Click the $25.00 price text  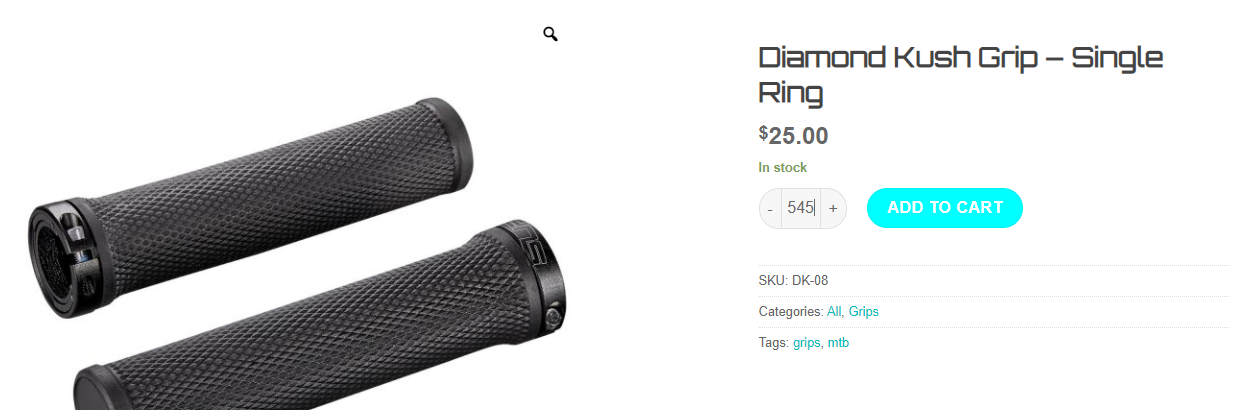pos(794,135)
